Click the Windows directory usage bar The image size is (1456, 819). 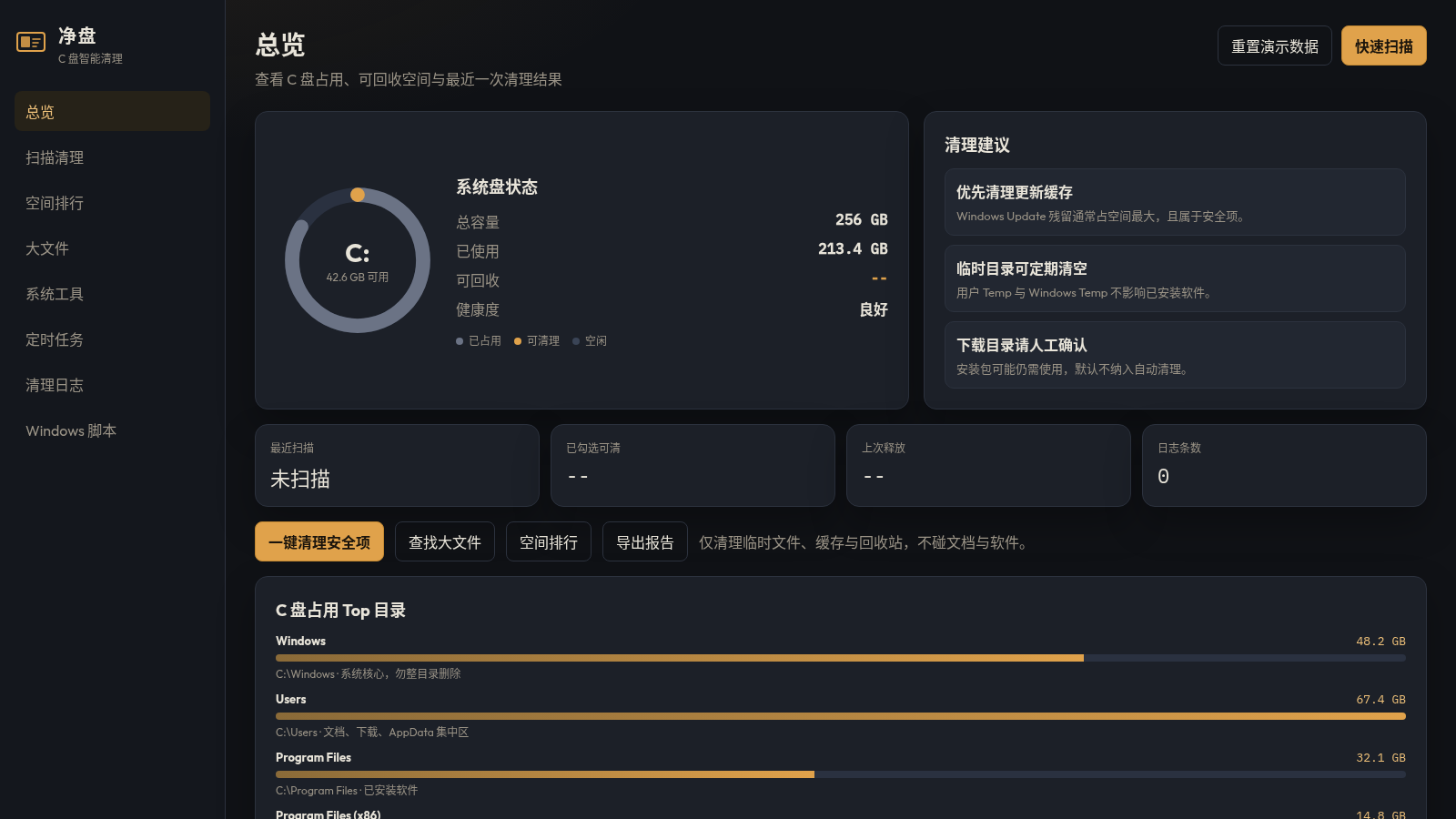[841, 657]
